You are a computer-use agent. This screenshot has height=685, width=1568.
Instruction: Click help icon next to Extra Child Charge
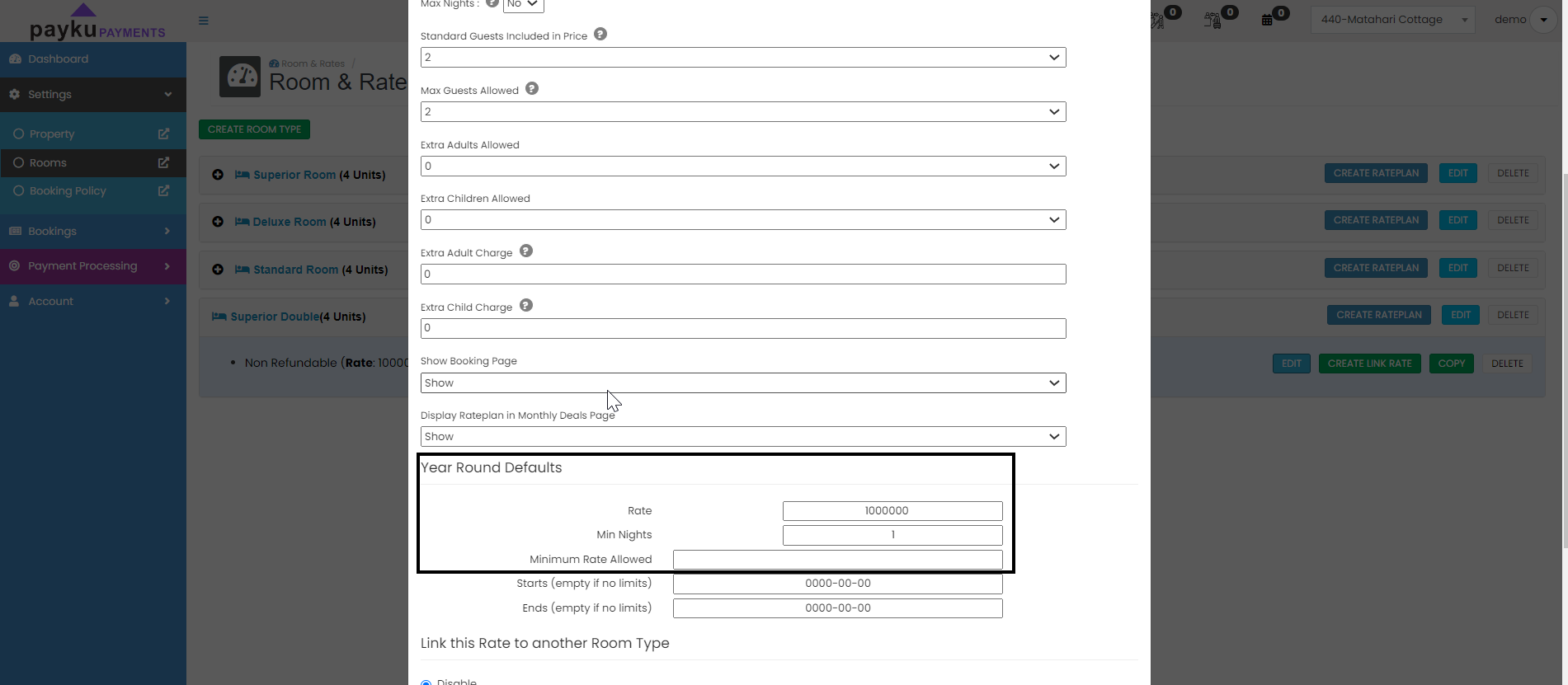tap(526, 306)
